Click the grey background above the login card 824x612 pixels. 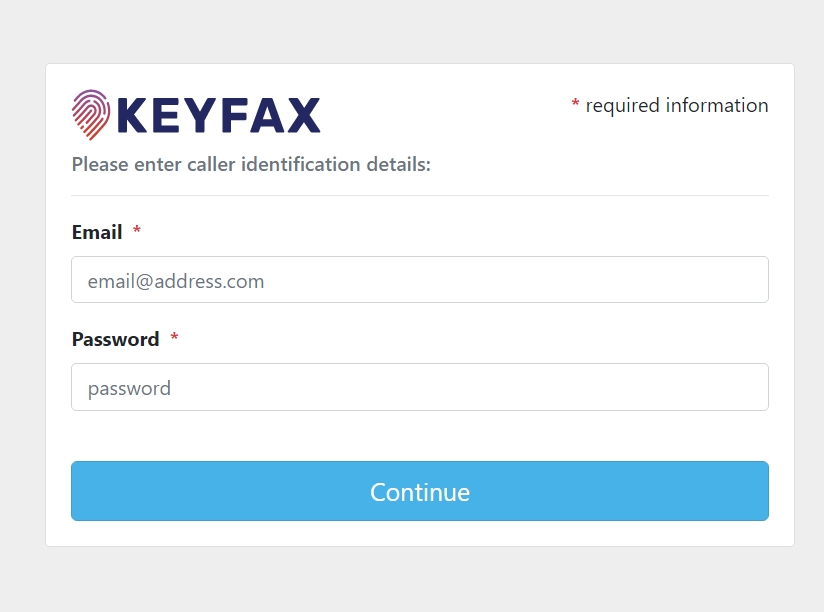click(x=420, y=30)
